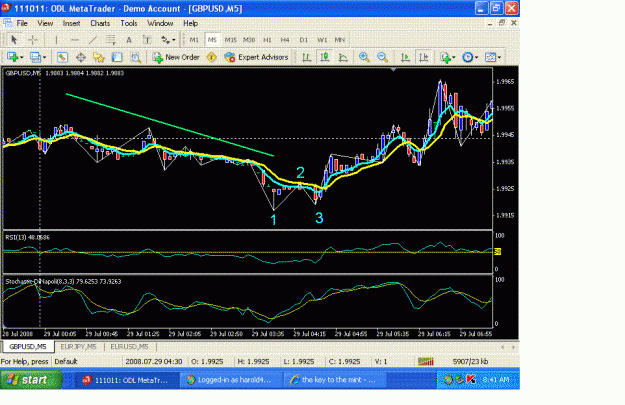This screenshot has width=625, height=405.
Task: Select the crosshair cursor tool
Action: [33, 40]
